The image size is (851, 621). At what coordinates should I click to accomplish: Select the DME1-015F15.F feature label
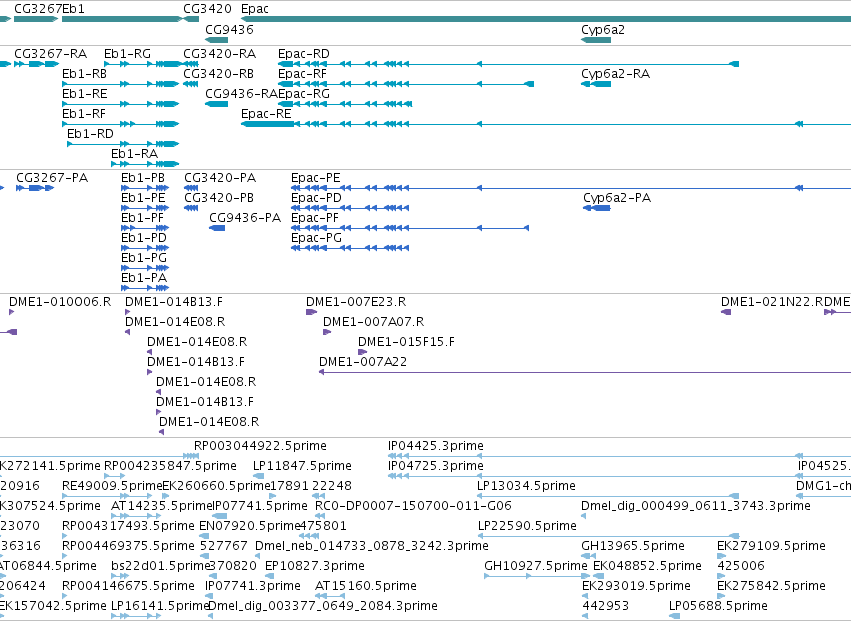coord(407,342)
